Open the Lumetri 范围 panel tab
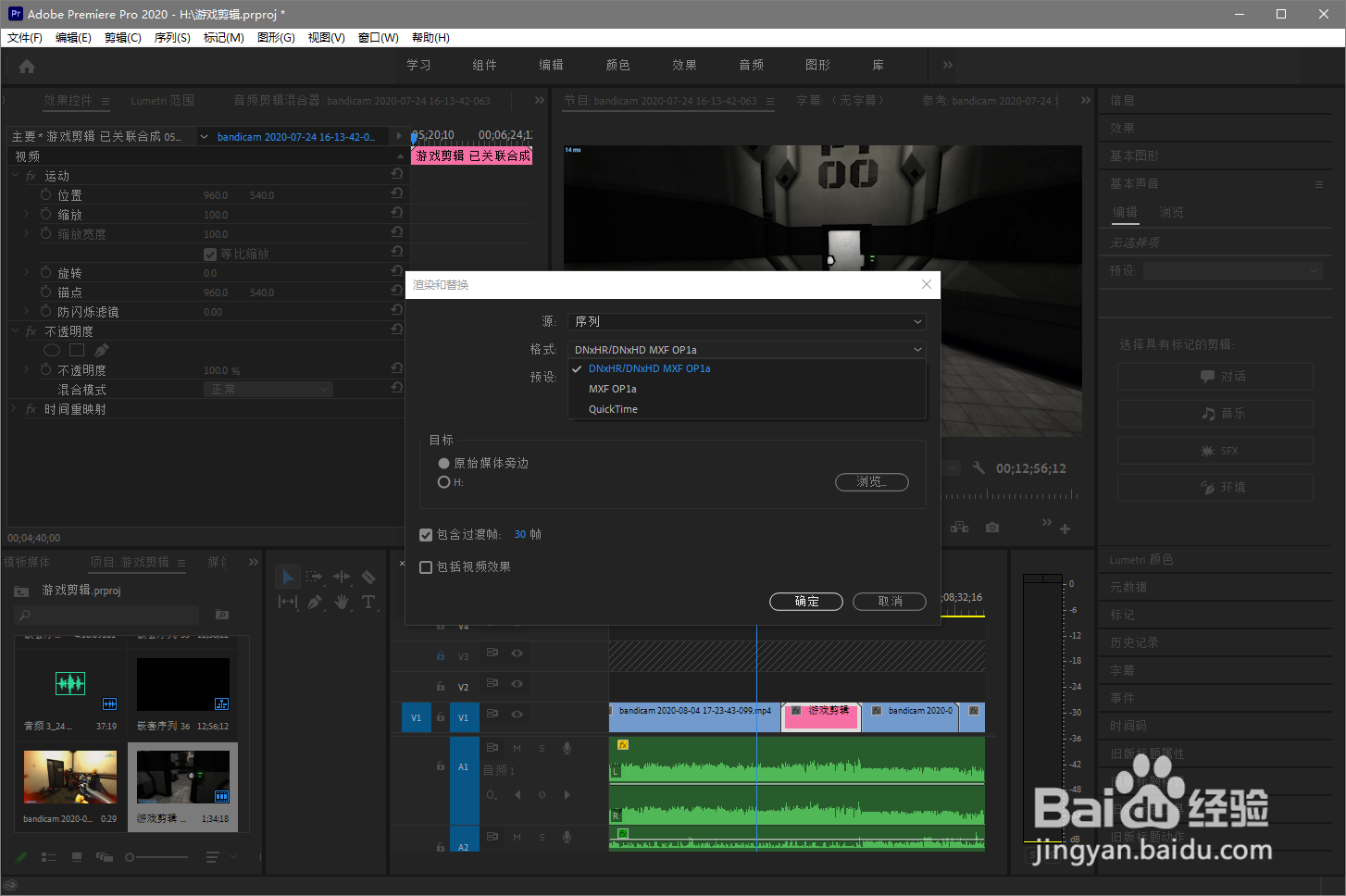This screenshot has width=1346, height=896. pos(162,100)
